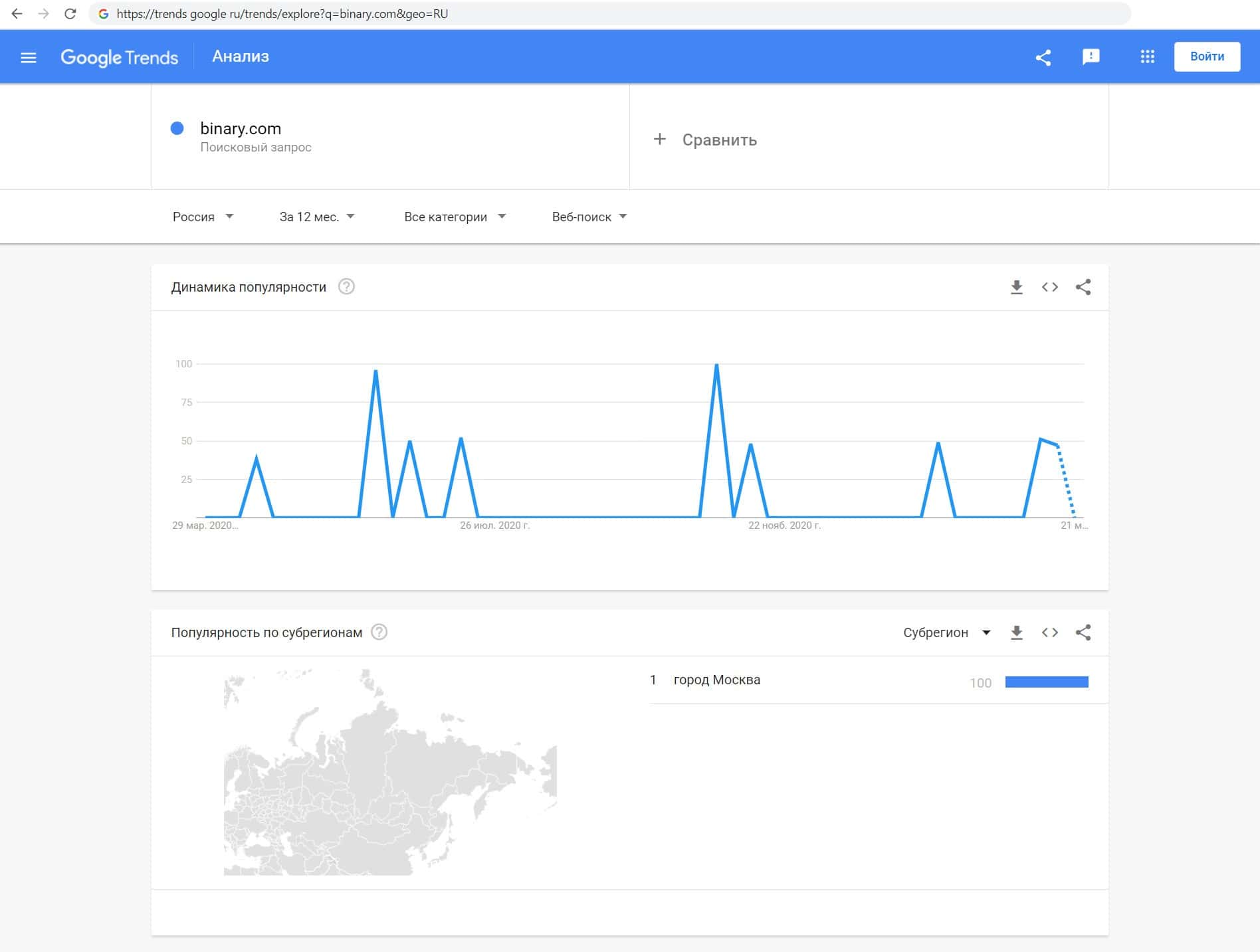This screenshot has height=952, width=1260.
Task: Click the browser forward arrow
Action: point(44,13)
